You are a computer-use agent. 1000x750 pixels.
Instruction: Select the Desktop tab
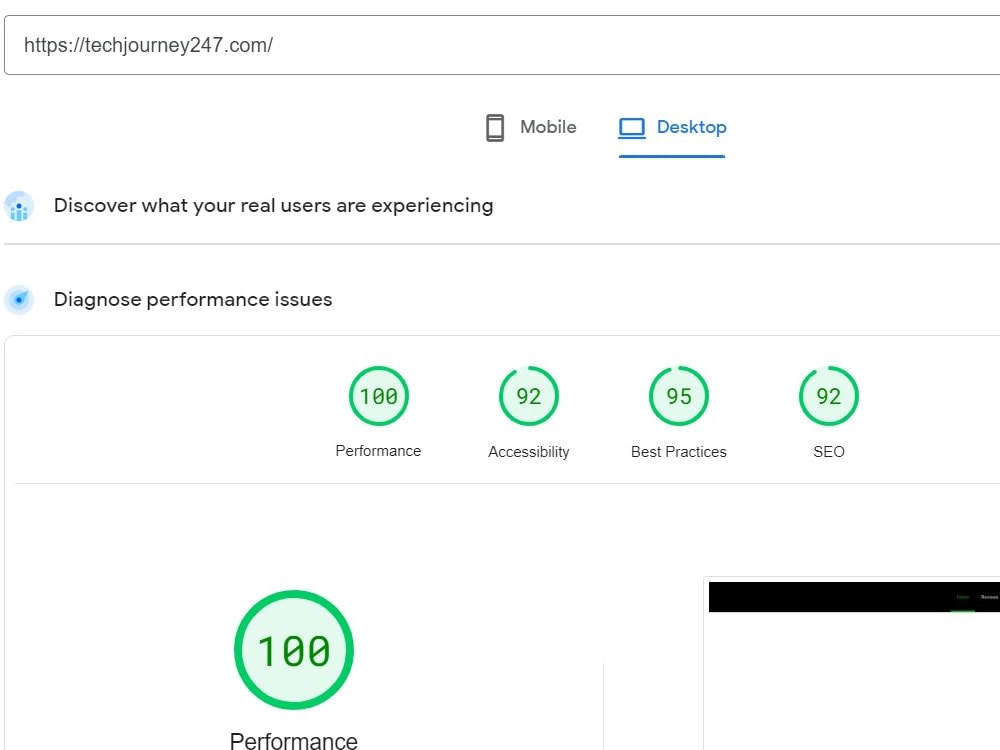click(690, 127)
